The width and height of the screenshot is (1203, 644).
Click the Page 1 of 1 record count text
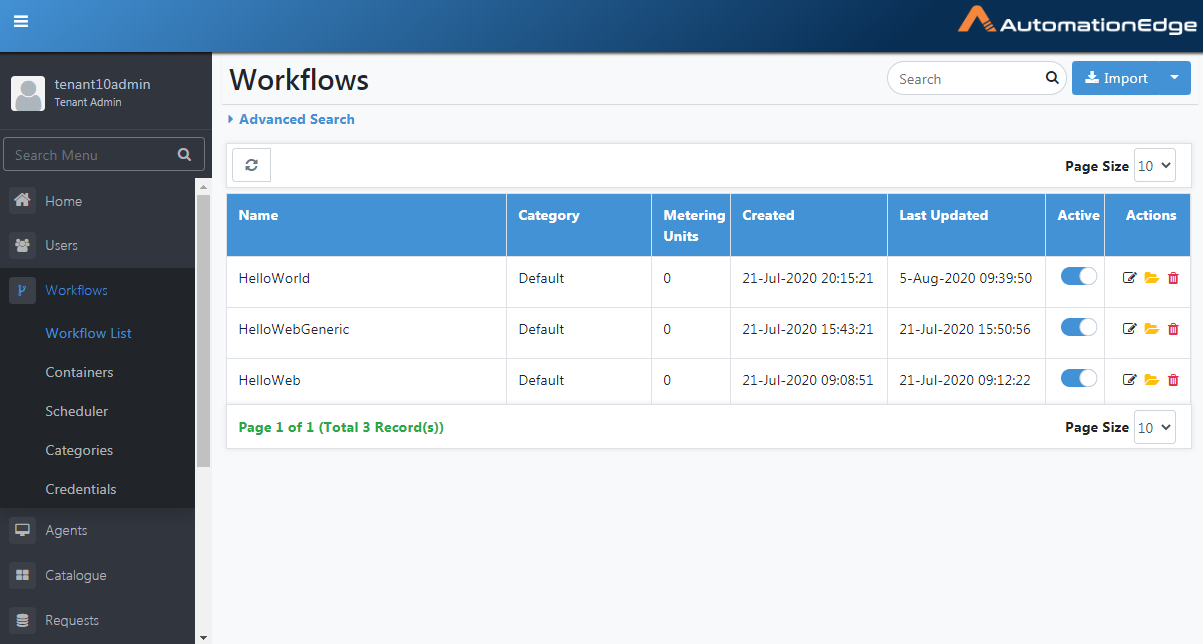click(341, 427)
